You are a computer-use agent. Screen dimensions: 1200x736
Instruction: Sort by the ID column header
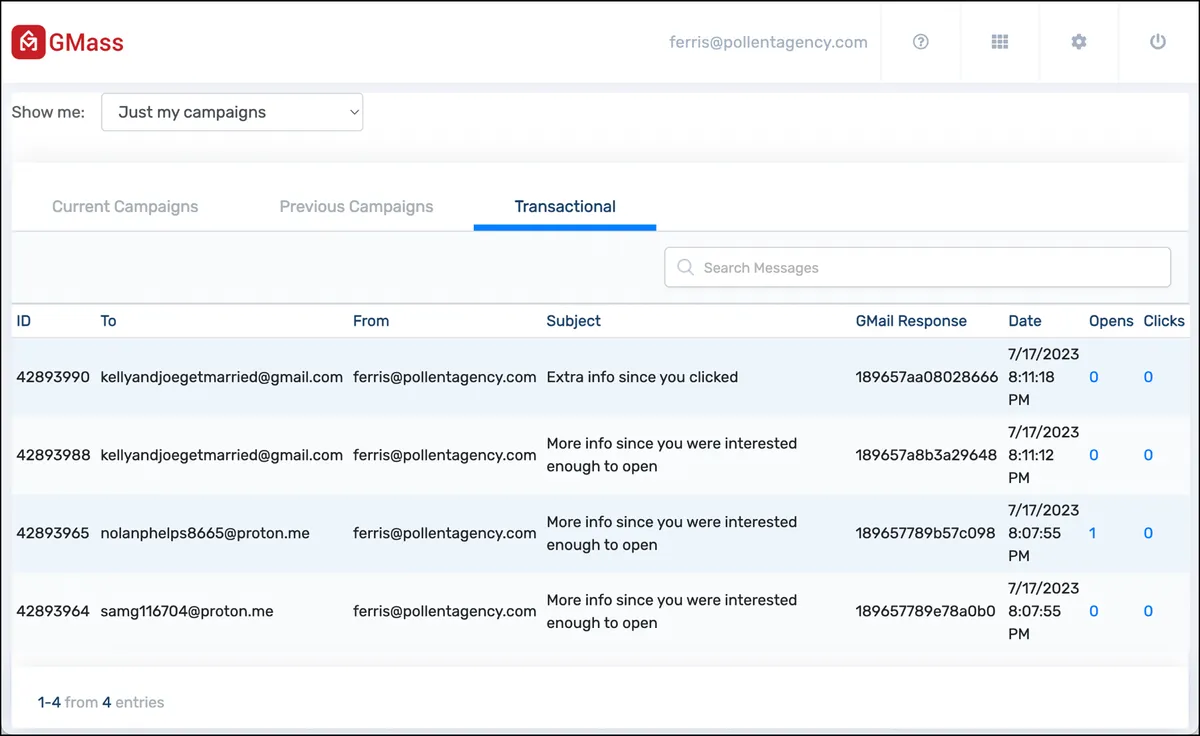[24, 321]
